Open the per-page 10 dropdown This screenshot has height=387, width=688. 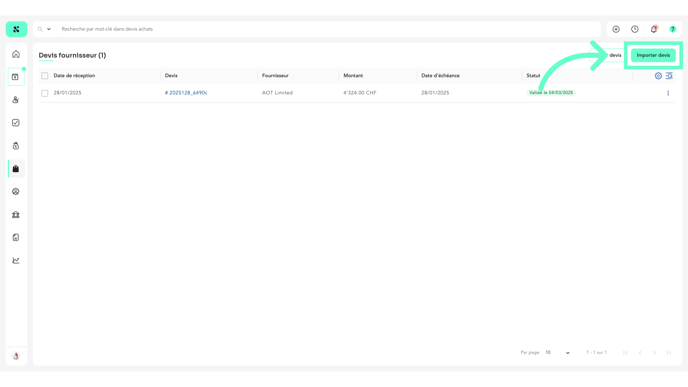(557, 352)
